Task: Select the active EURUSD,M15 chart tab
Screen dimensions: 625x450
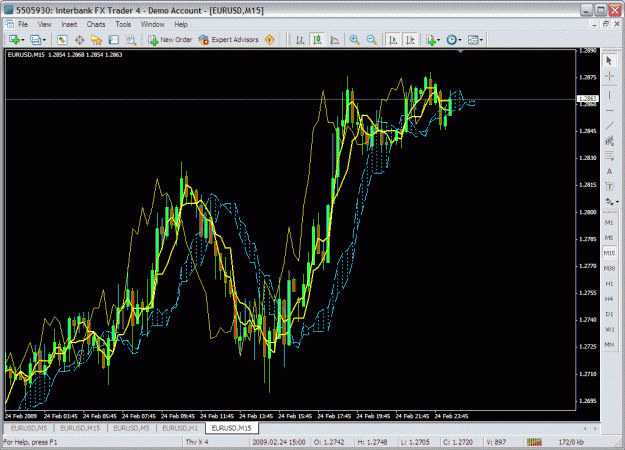Action: pos(232,428)
